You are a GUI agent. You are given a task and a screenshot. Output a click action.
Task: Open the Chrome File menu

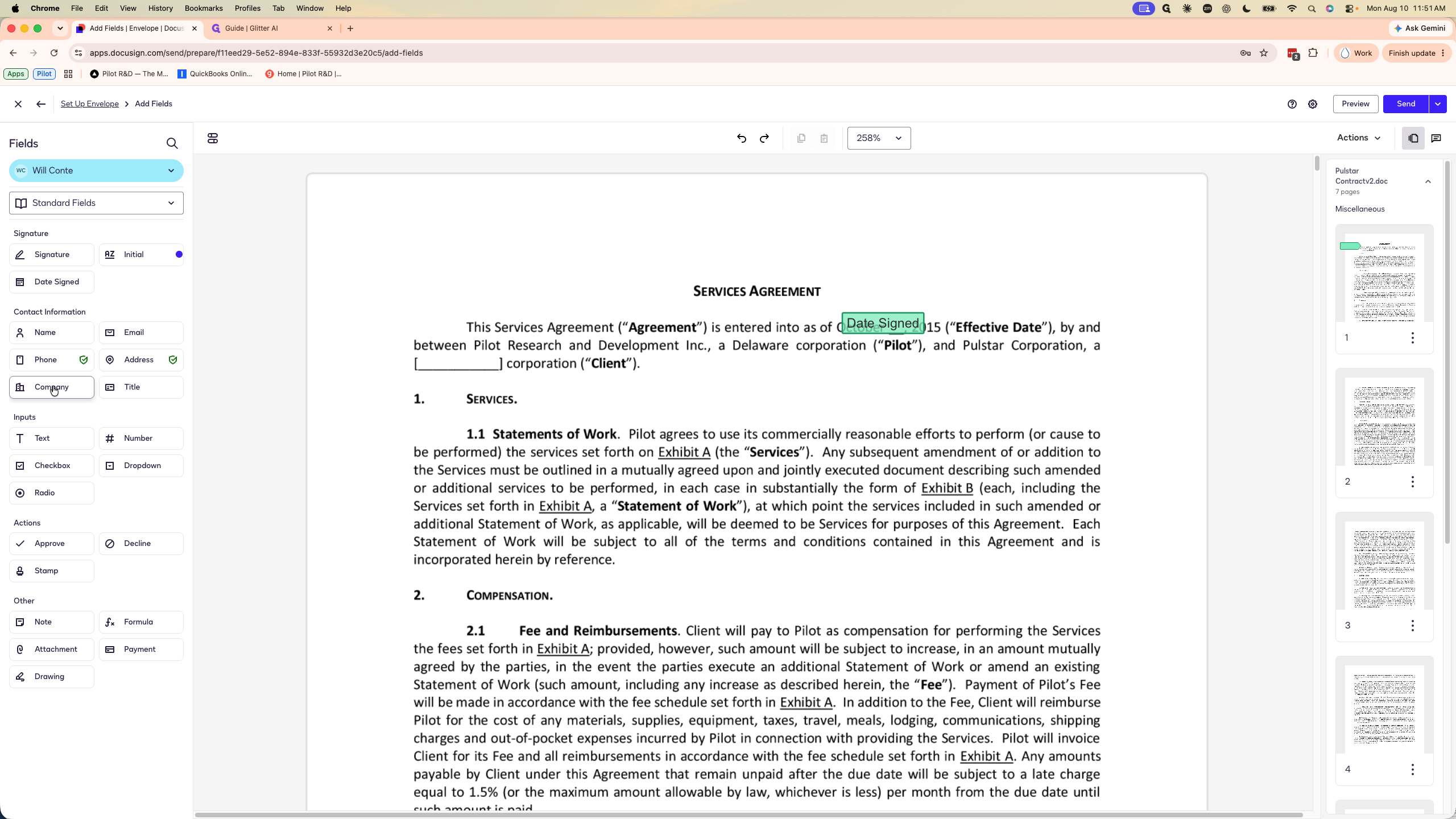click(x=77, y=9)
